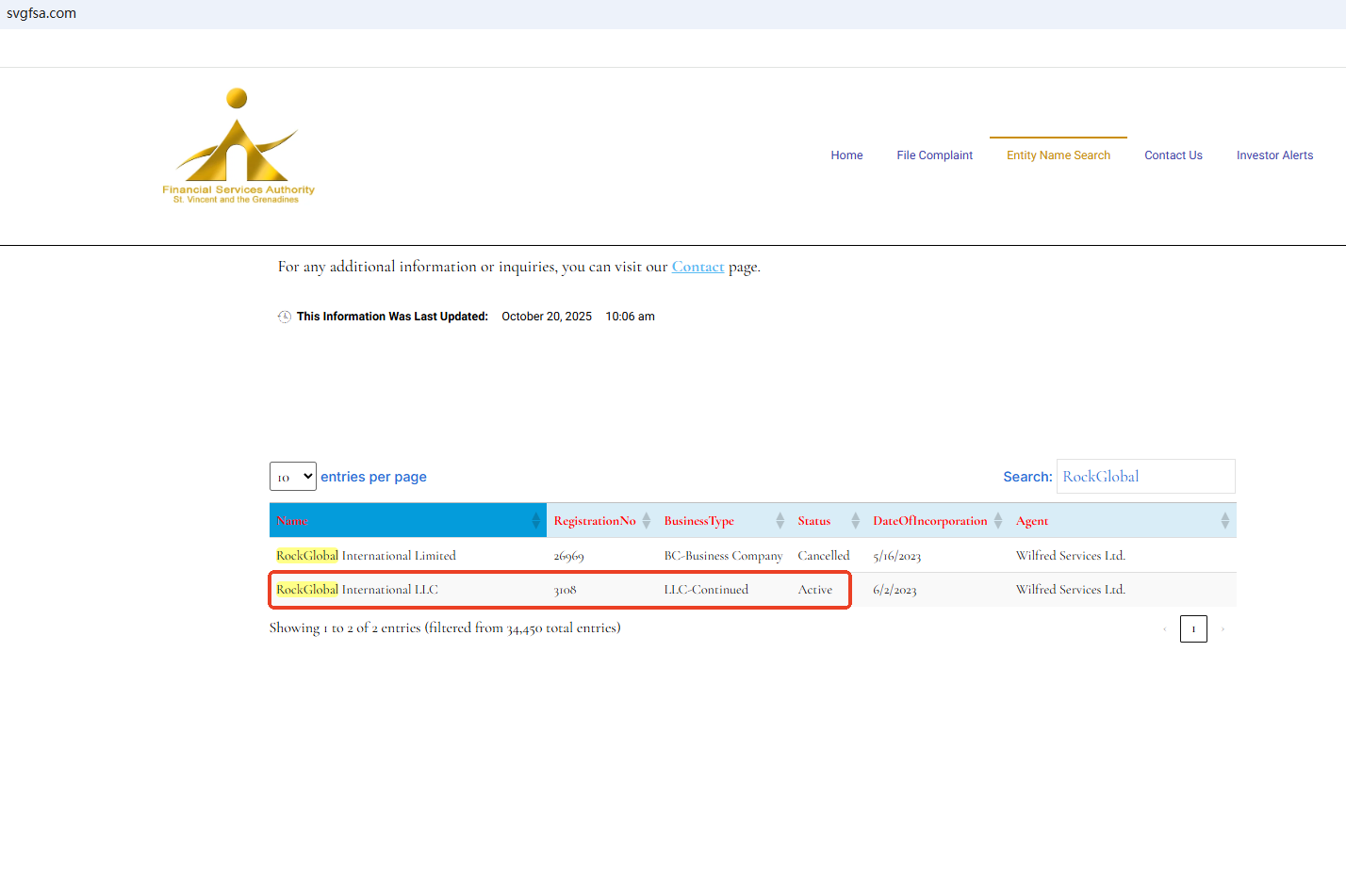1346x896 pixels.
Task: Click the RegistrationNo column header
Action: click(x=601, y=520)
